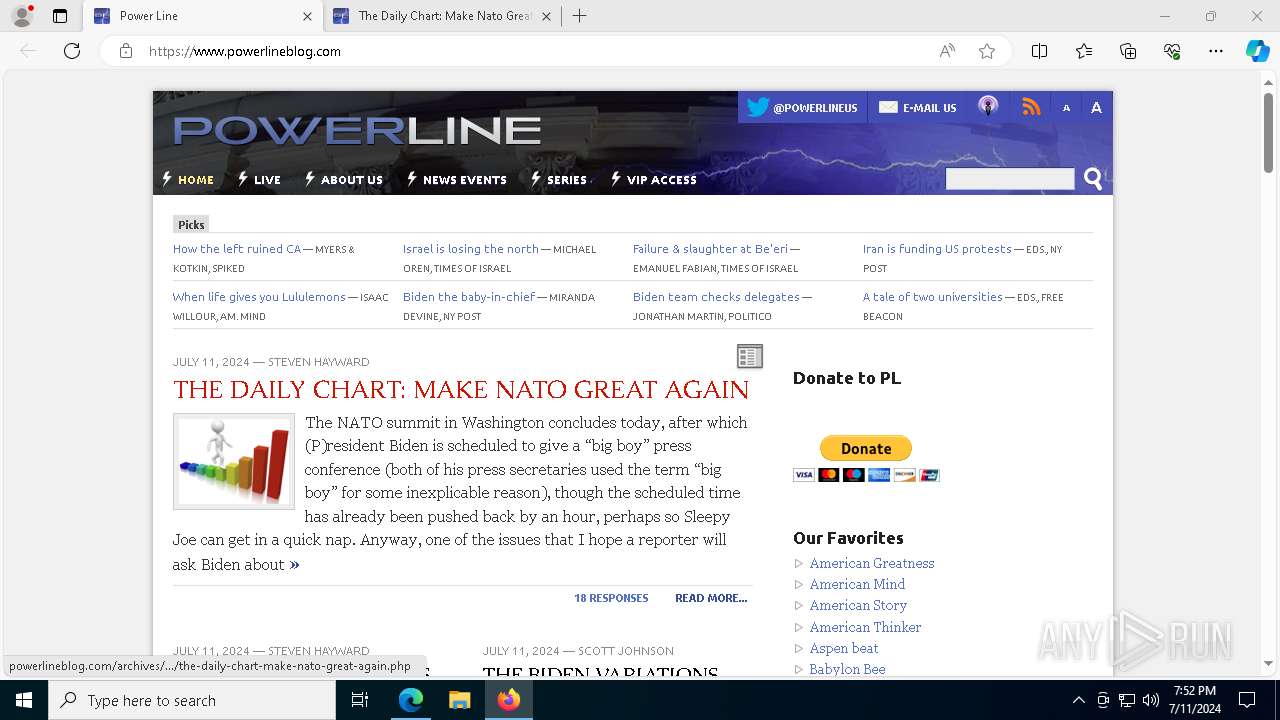Open the tab actions menu icon
The width and height of the screenshot is (1280, 720).
60,16
